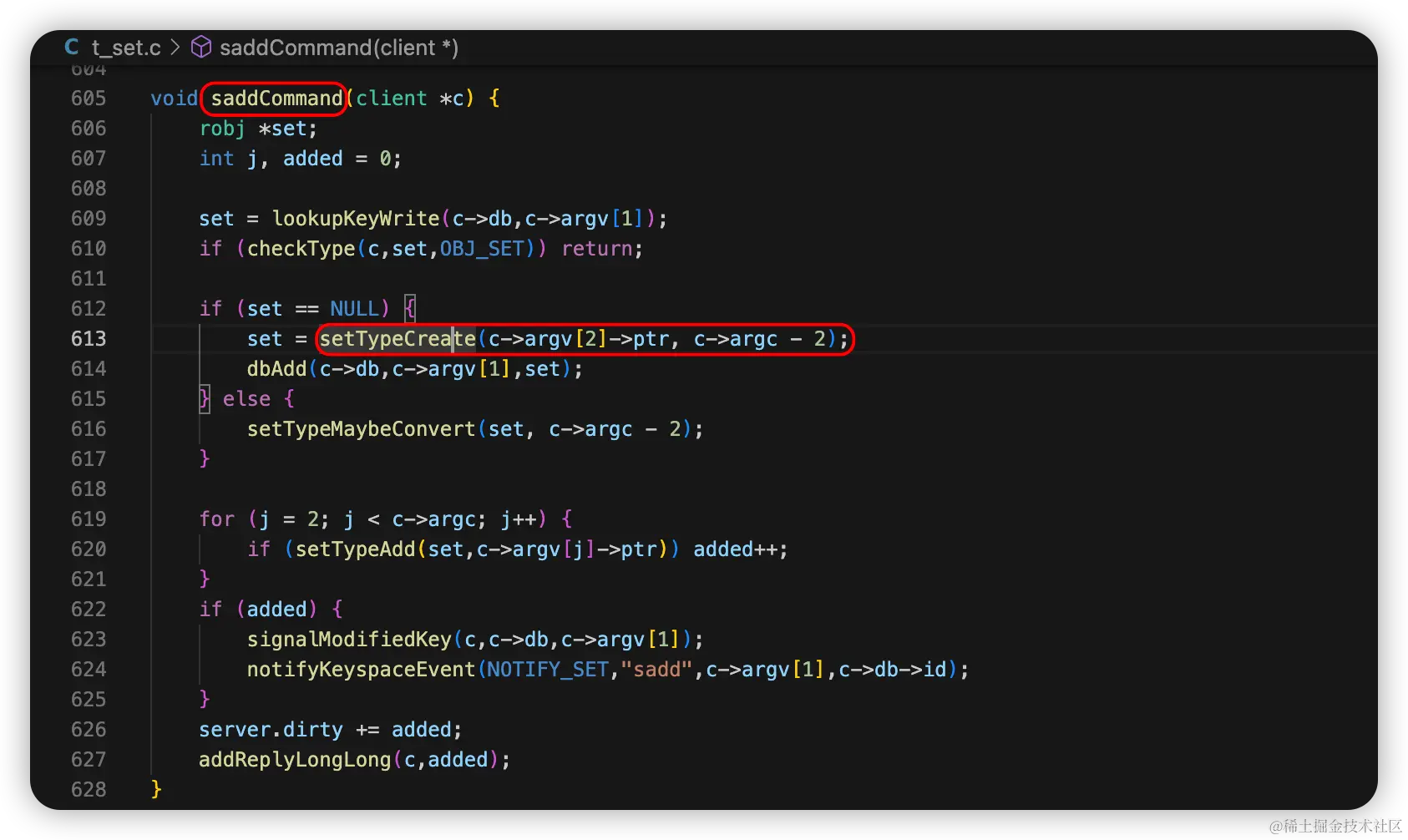Click the "sadd" string literal
This screenshot has height=840, width=1408.
tap(657, 670)
